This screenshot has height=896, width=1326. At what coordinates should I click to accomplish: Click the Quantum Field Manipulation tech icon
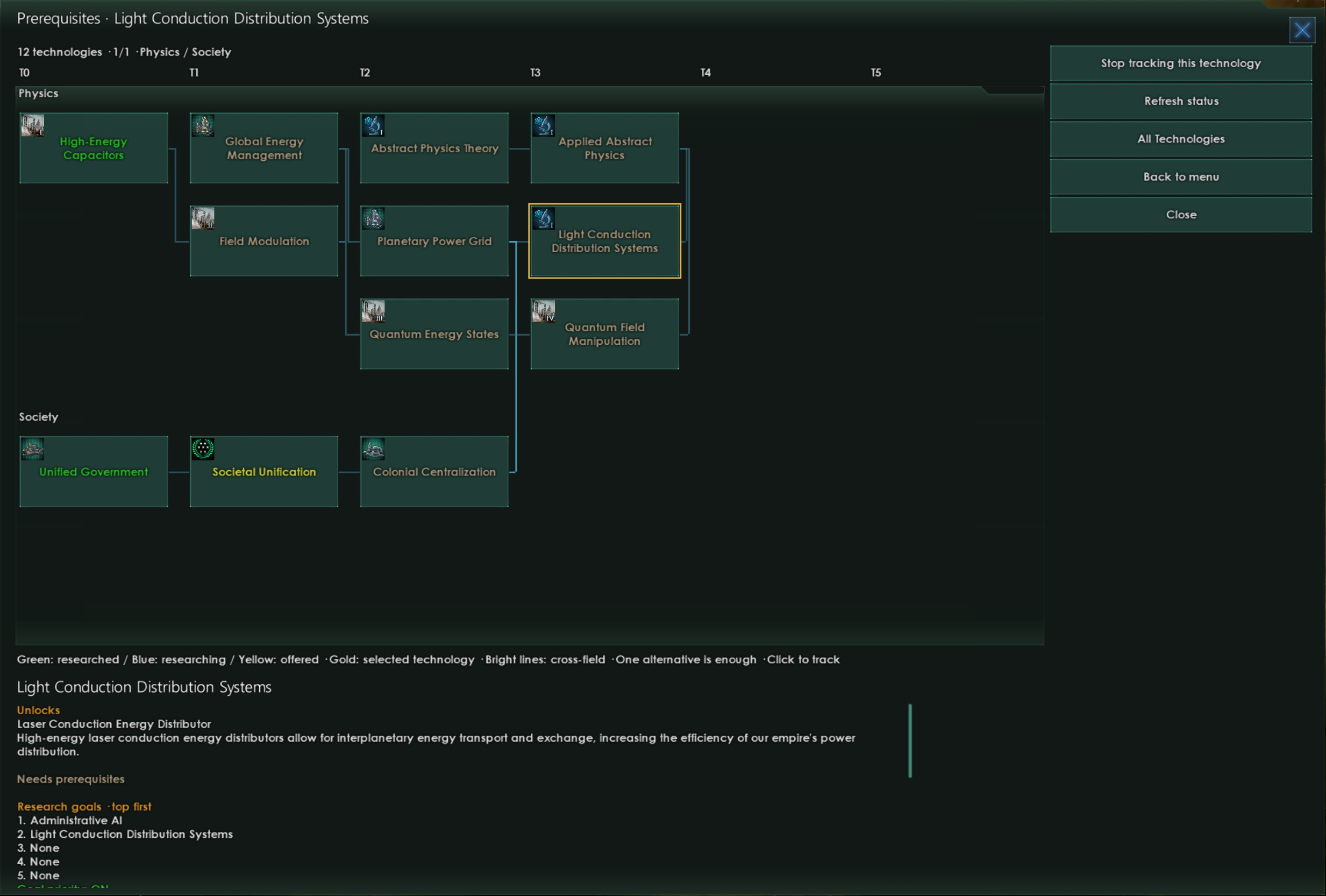(x=543, y=311)
